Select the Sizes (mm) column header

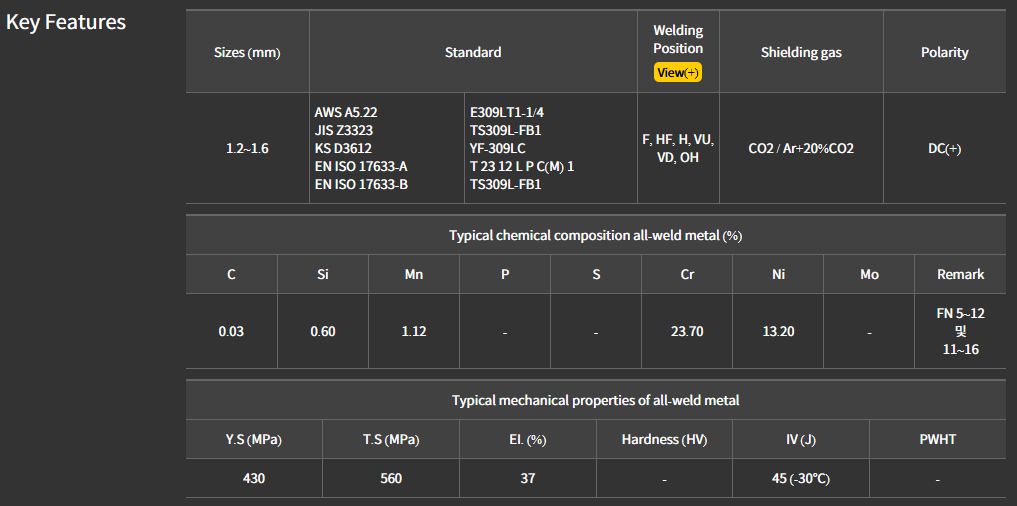(247, 52)
